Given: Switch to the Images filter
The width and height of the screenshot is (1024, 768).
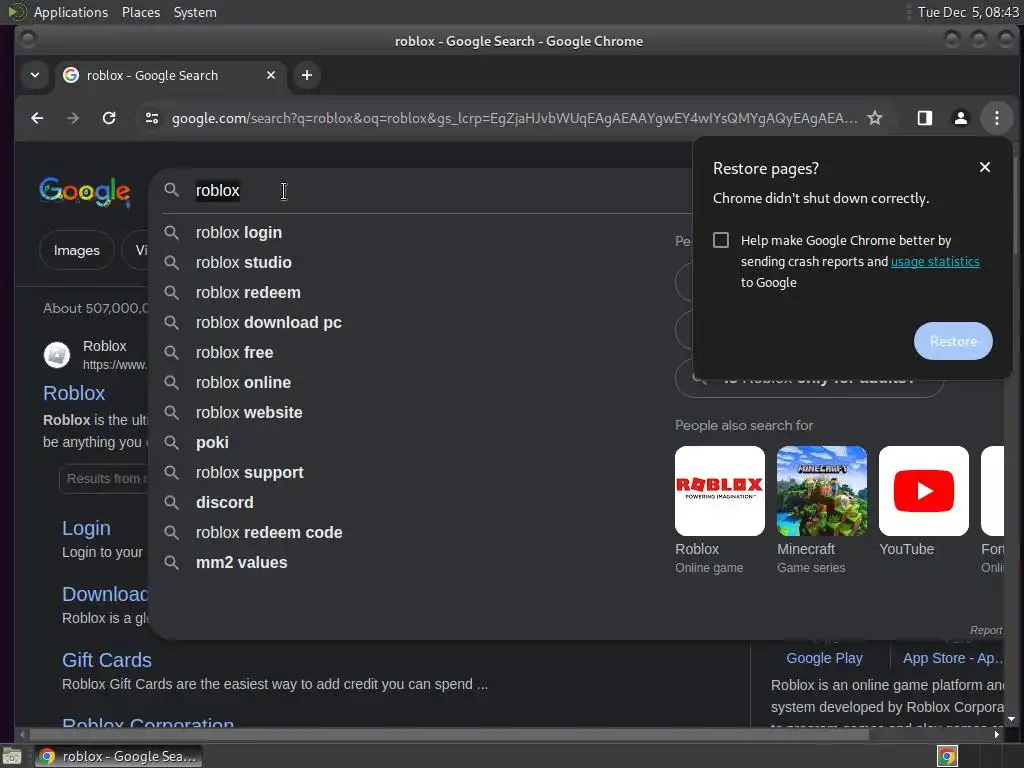Looking at the screenshot, I should [x=77, y=250].
